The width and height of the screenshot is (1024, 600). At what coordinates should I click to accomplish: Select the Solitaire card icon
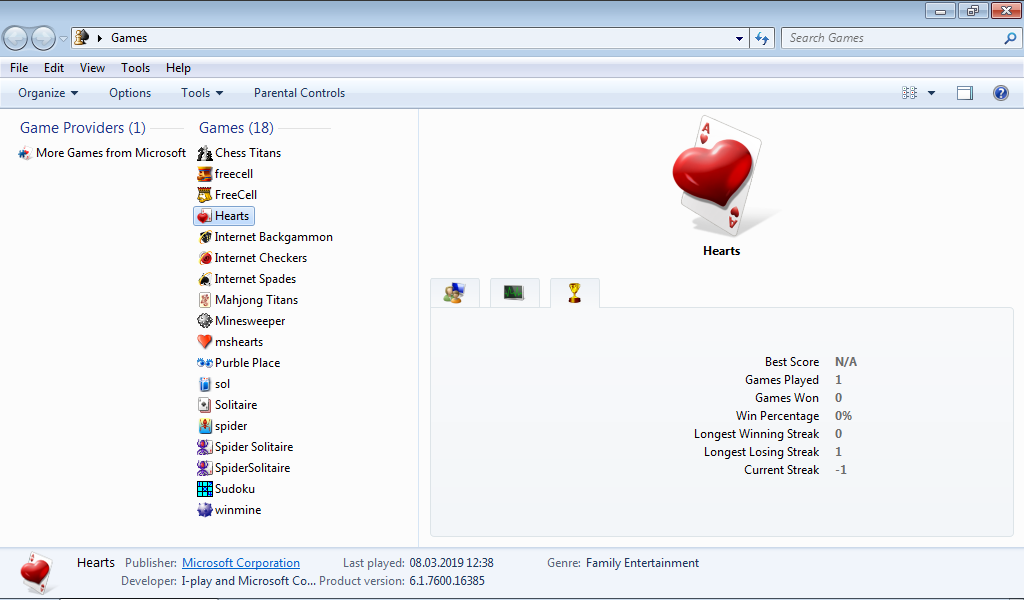point(205,405)
